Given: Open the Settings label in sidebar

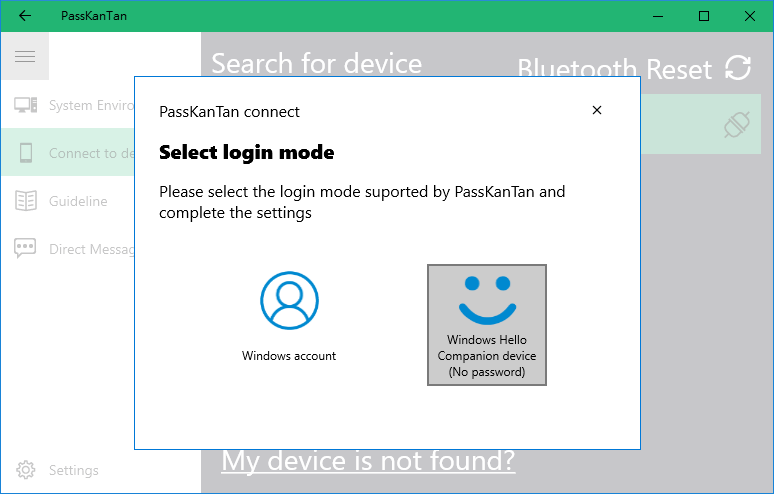Looking at the screenshot, I should tap(74, 470).
